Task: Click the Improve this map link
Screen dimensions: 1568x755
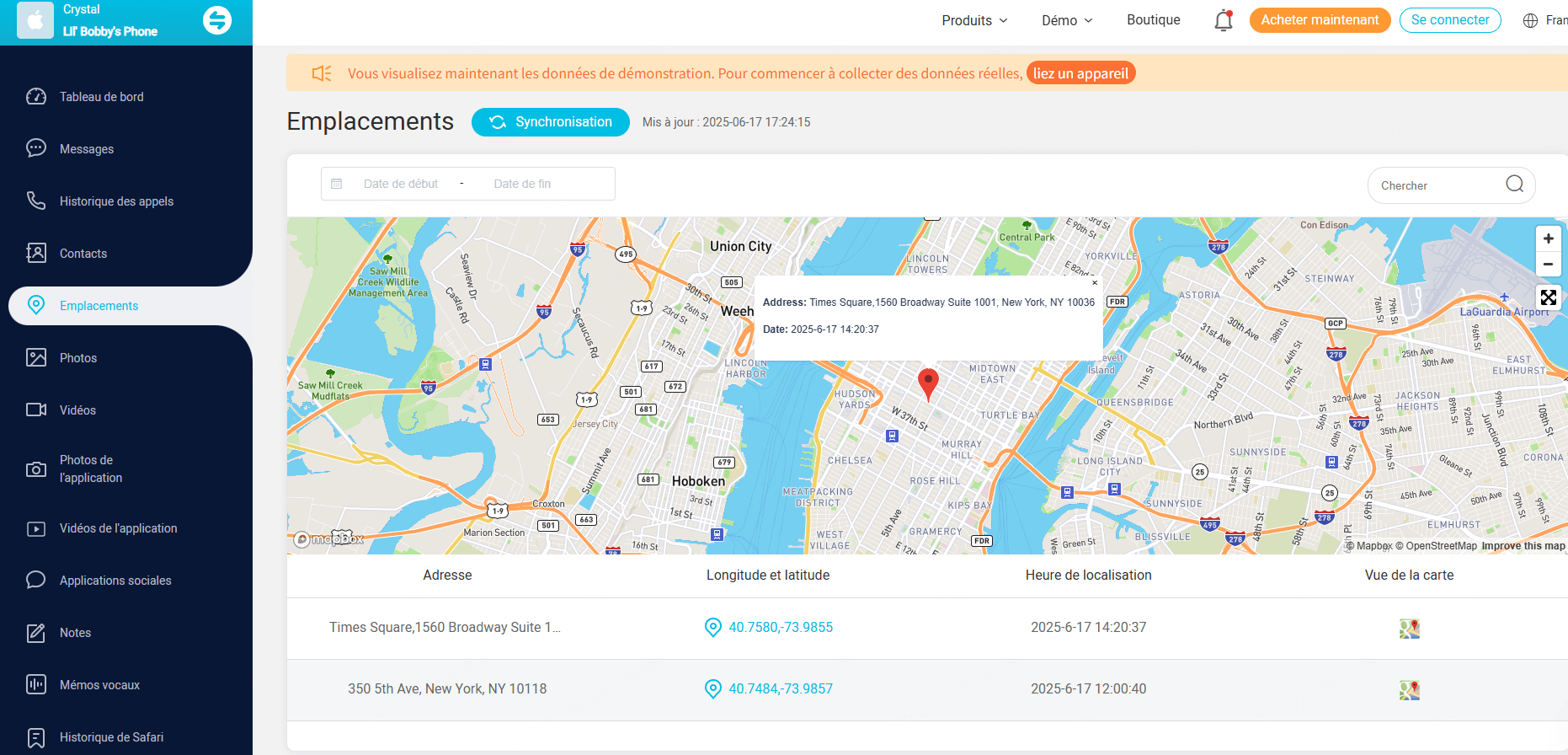Action: [1523, 546]
